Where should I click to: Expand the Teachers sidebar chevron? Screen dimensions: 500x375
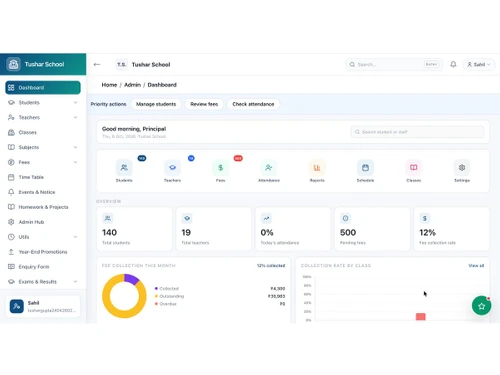[x=75, y=117]
